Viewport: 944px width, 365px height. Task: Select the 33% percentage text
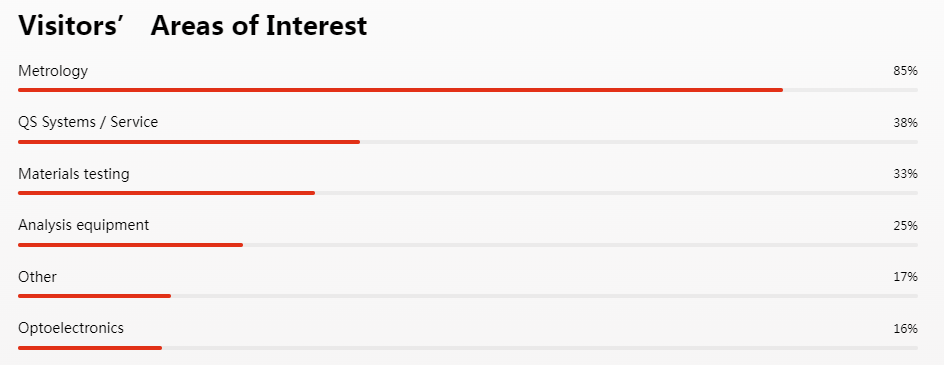pos(905,174)
